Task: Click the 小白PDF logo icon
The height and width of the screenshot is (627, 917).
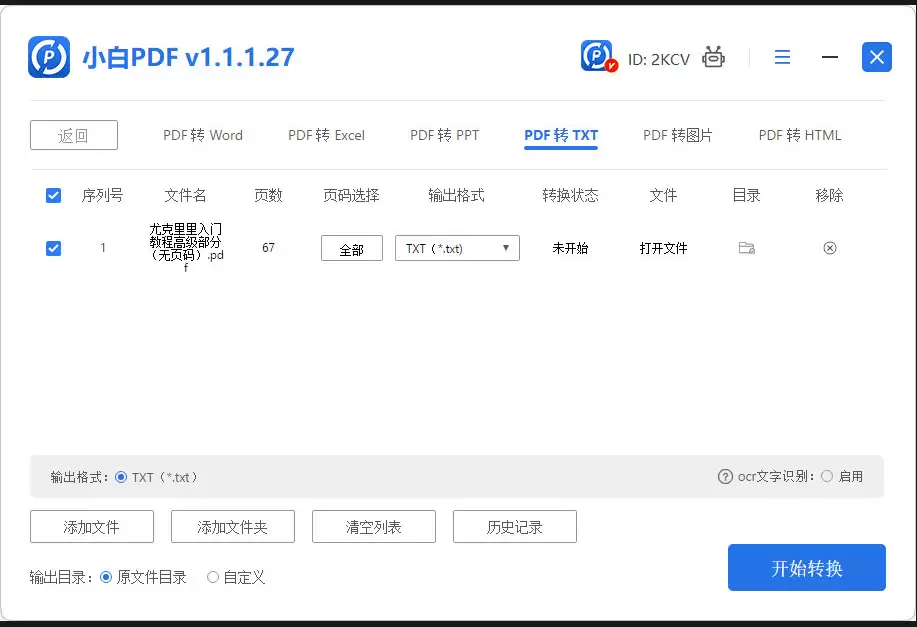Action: coord(47,57)
